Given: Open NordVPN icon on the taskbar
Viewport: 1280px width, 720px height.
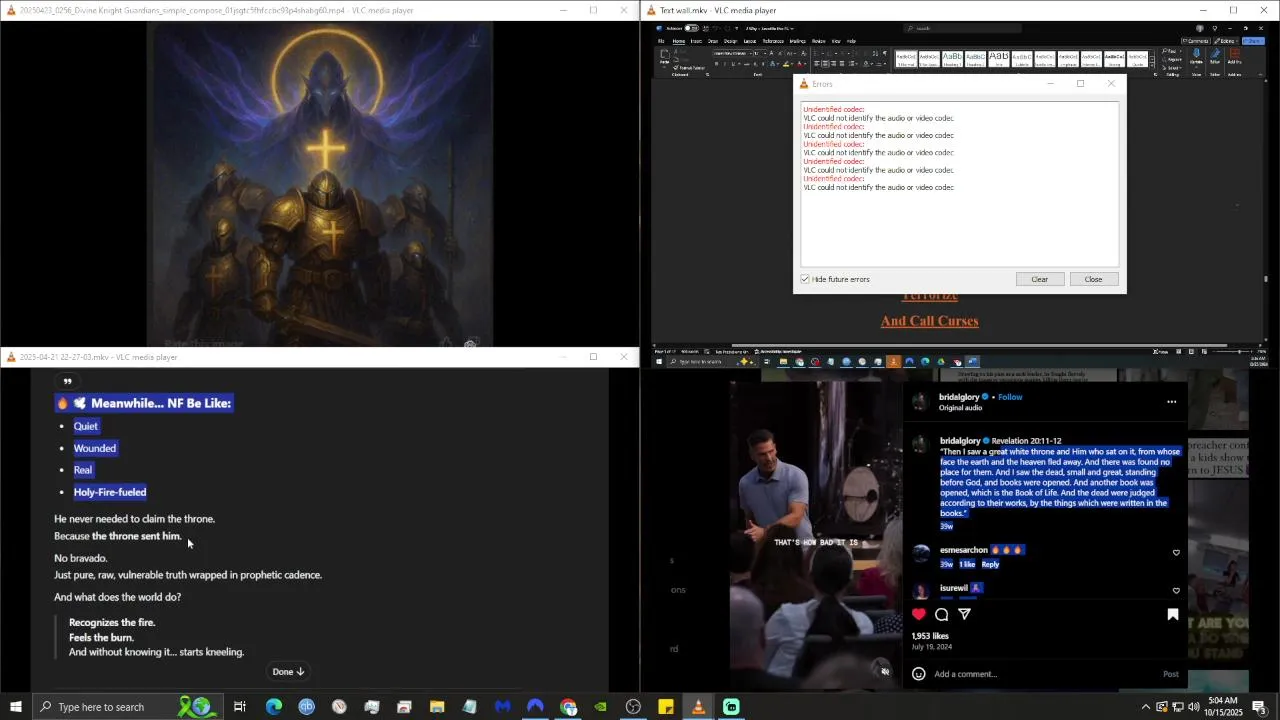Looking at the screenshot, I should [x=535, y=707].
